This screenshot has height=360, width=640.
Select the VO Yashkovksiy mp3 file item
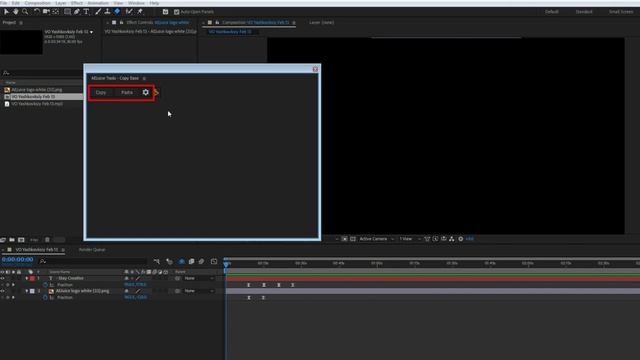click(37, 104)
